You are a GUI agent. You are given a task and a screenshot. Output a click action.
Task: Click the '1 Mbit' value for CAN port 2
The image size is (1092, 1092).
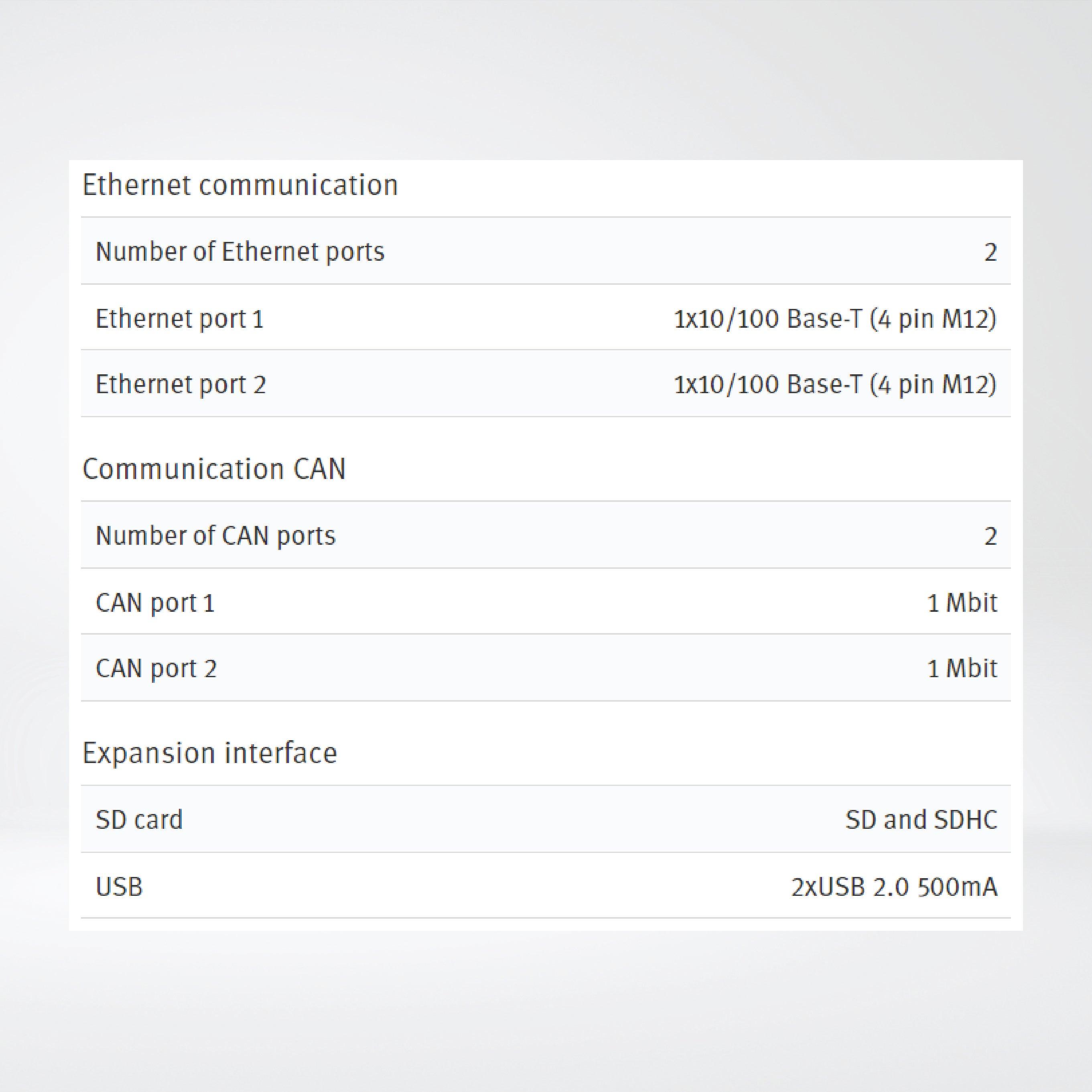(x=962, y=669)
